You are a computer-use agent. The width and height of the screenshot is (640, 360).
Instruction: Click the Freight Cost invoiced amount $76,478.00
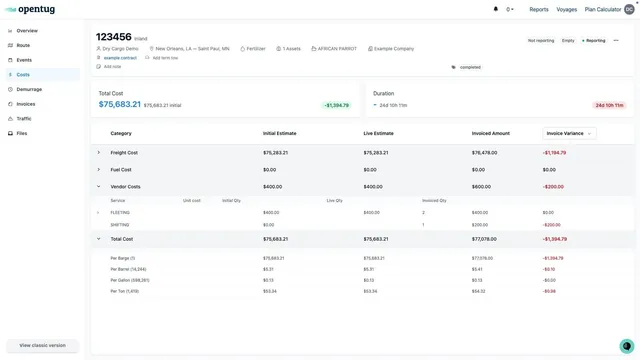484,153
